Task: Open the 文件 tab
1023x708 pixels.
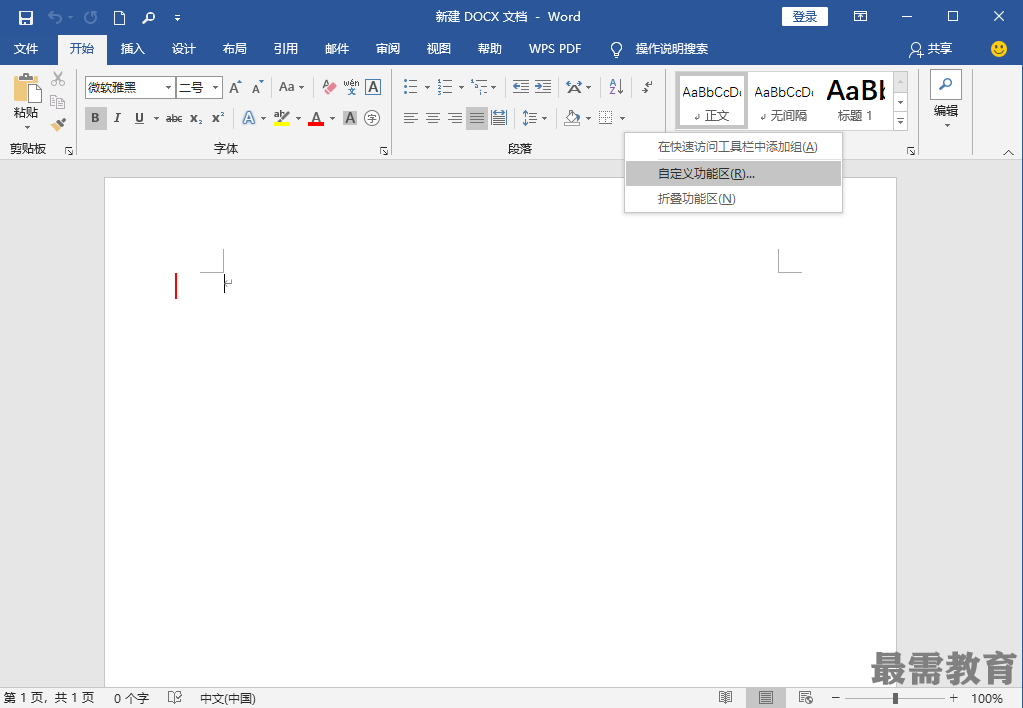Action: [26, 49]
